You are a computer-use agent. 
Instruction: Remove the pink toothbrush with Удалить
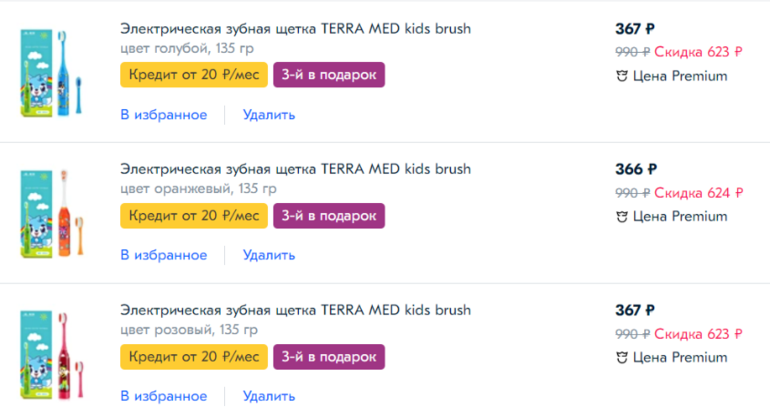pyautogui.click(x=269, y=396)
